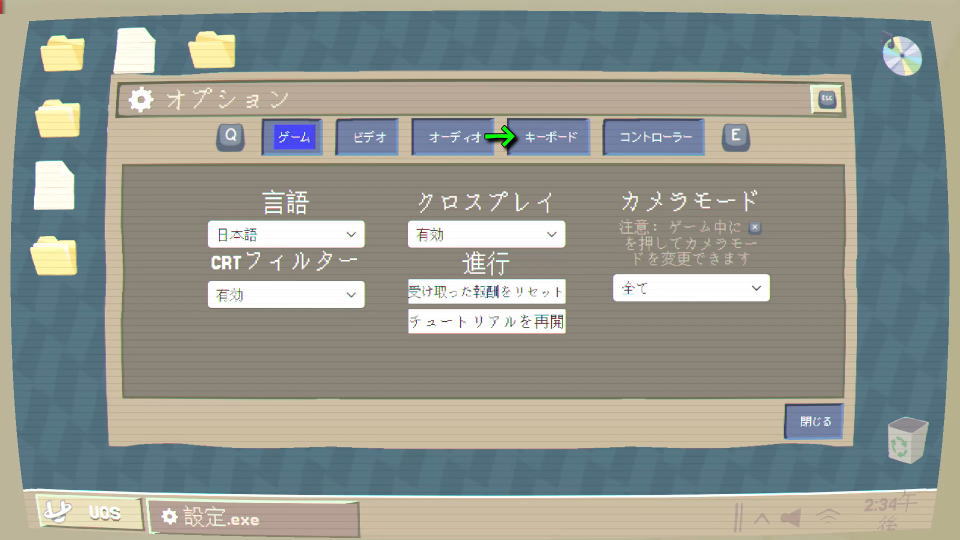
Task: Click the Wi-Fi signal icon in tray
Action: (x=827, y=517)
